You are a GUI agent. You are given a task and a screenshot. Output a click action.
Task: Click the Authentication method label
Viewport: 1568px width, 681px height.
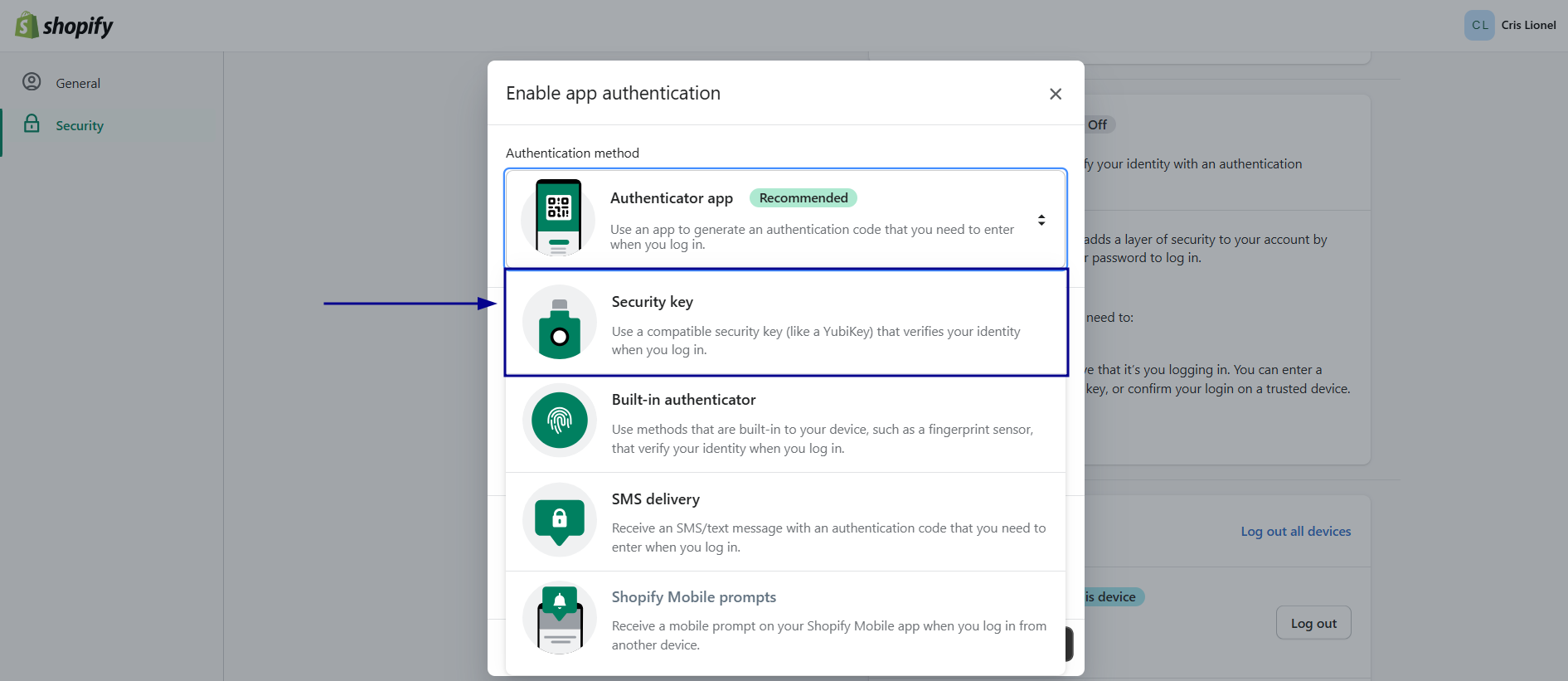[572, 153]
